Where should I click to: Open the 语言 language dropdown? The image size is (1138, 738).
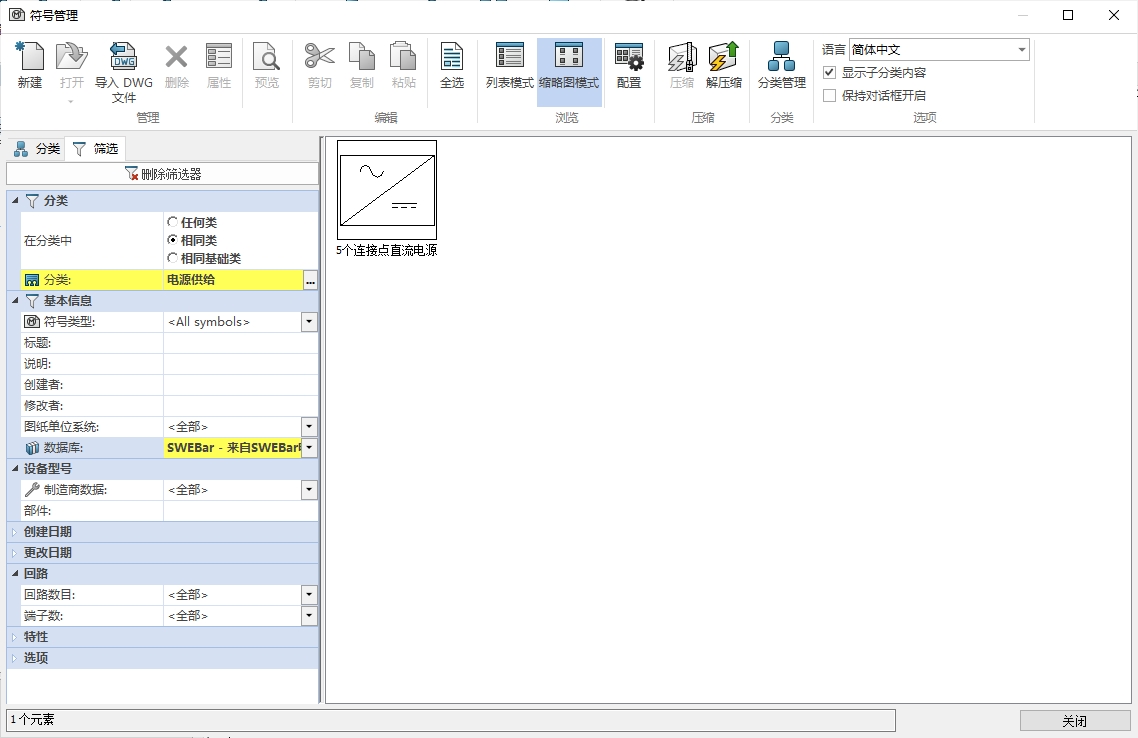[1021, 50]
